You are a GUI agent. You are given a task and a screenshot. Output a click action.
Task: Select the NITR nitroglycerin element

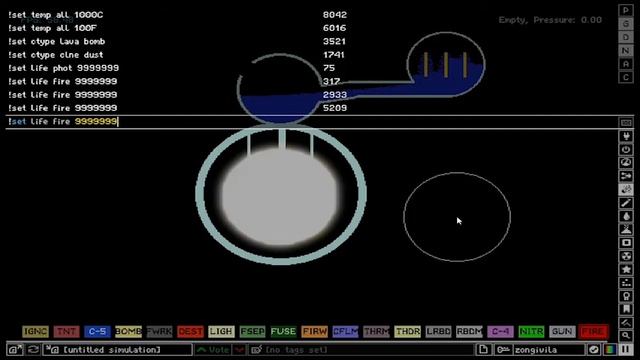(x=531, y=331)
